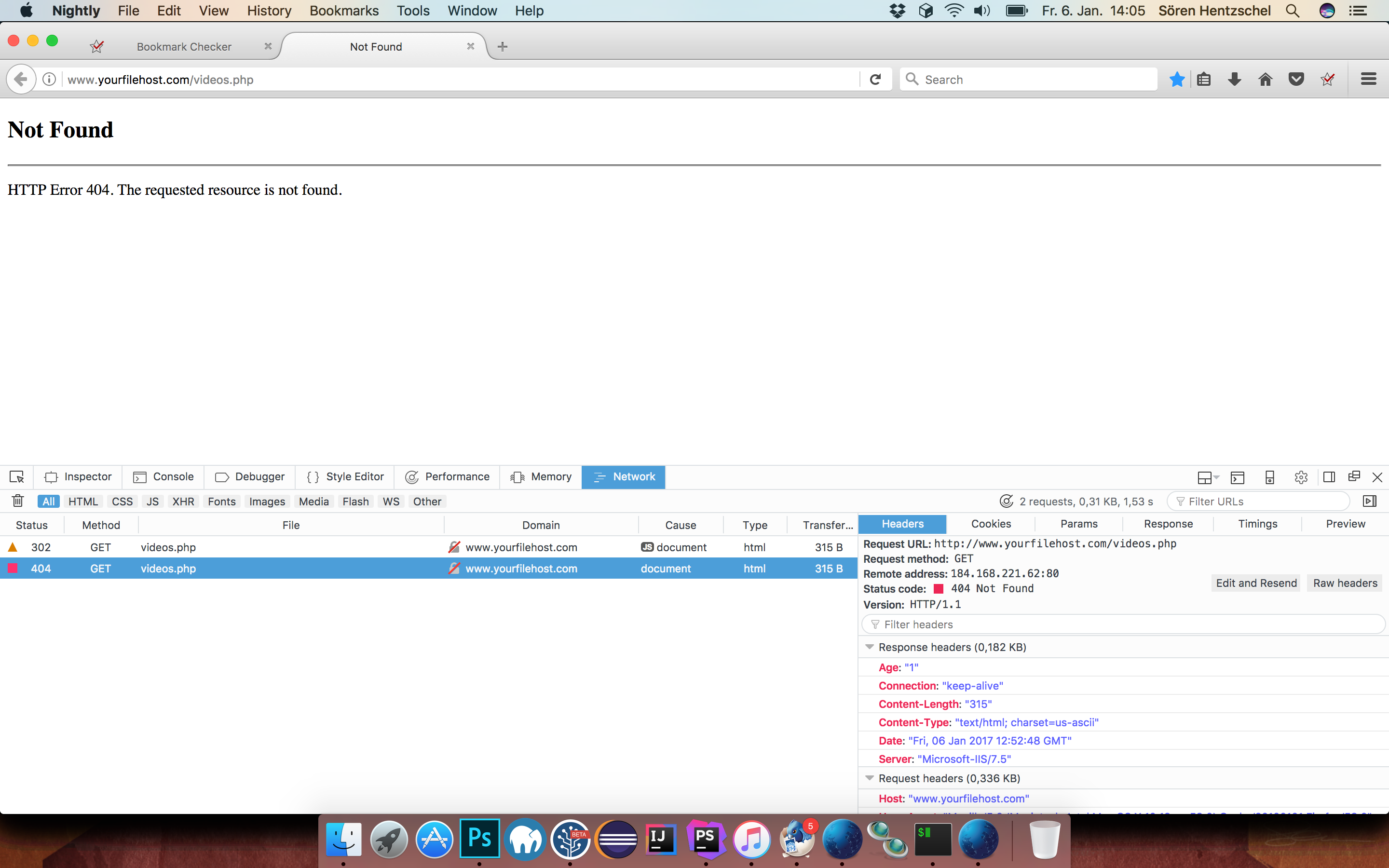1389x868 pixels.
Task: Click the element picker icon in devtools
Action: click(x=17, y=476)
